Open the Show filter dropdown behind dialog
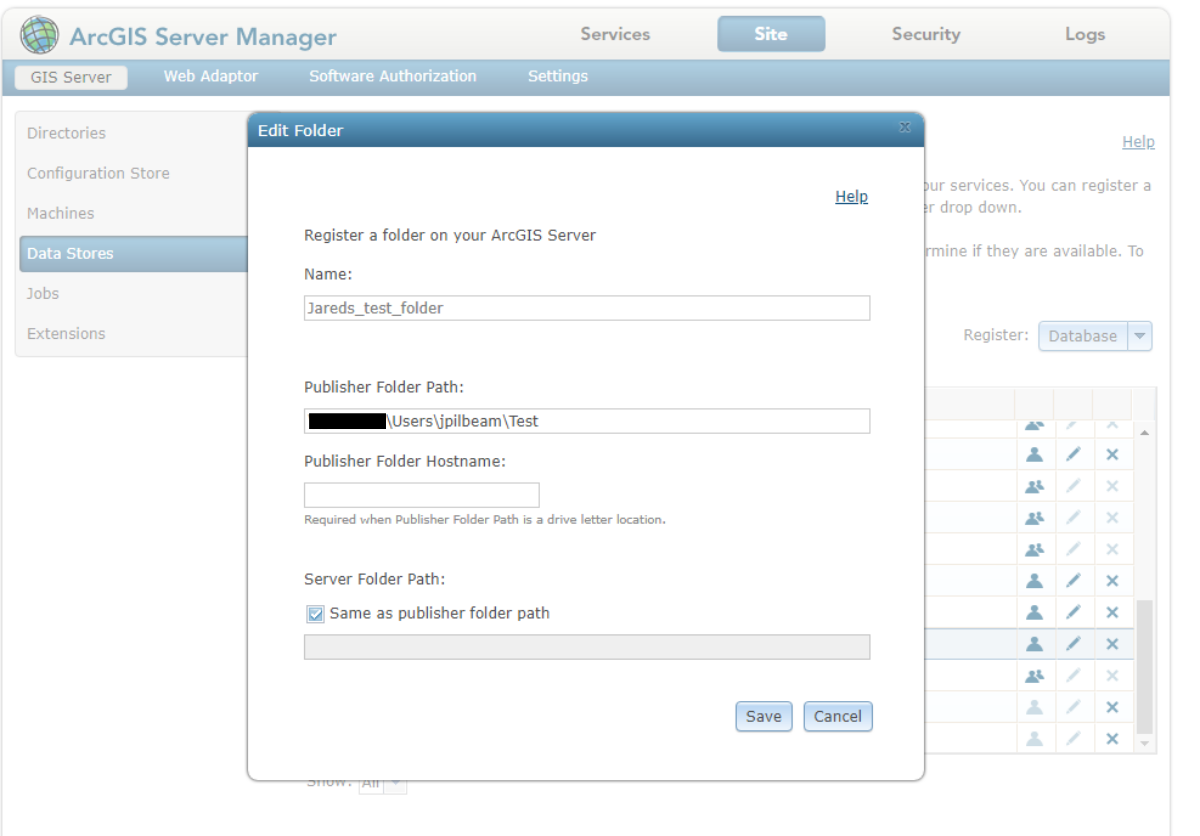 point(396,783)
